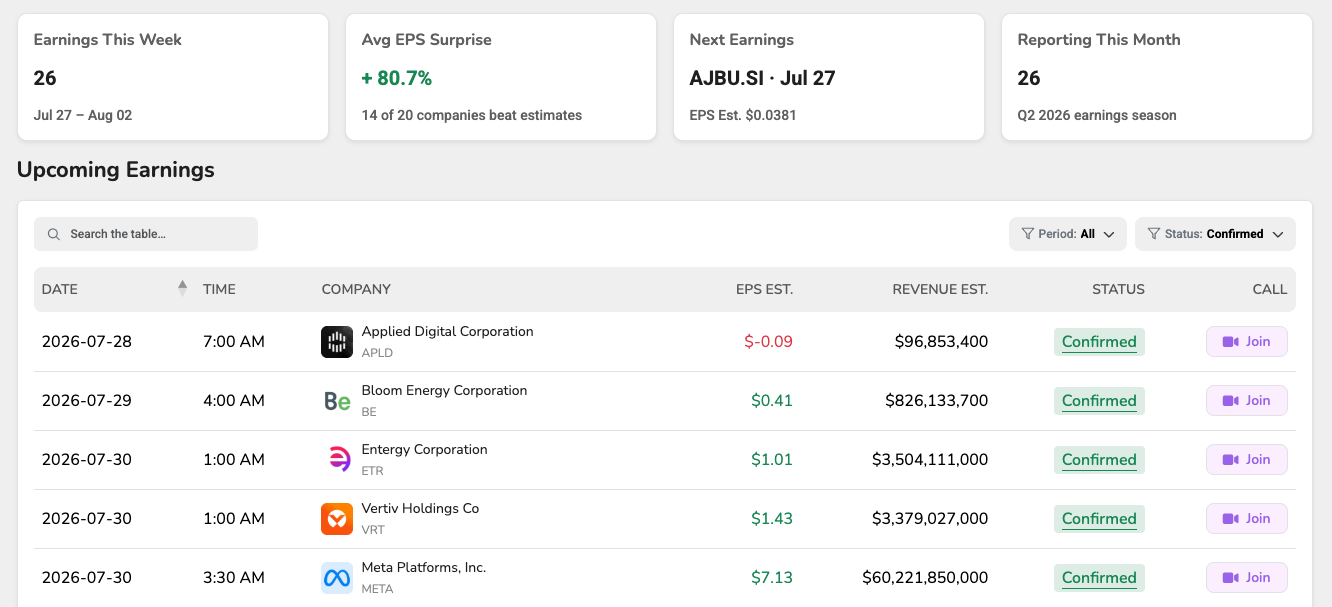Open the Avg EPS Surprise card
This screenshot has height=607, width=1332.
501,77
